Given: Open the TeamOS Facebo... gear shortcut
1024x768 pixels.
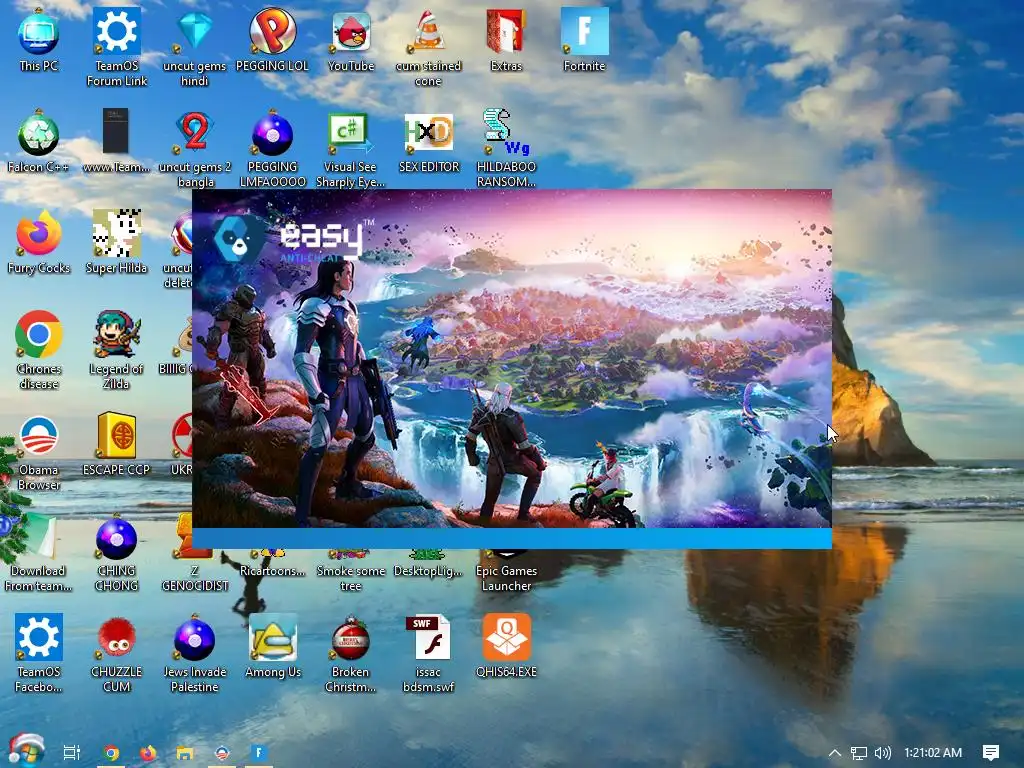Looking at the screenshot, I should point(39,653).
